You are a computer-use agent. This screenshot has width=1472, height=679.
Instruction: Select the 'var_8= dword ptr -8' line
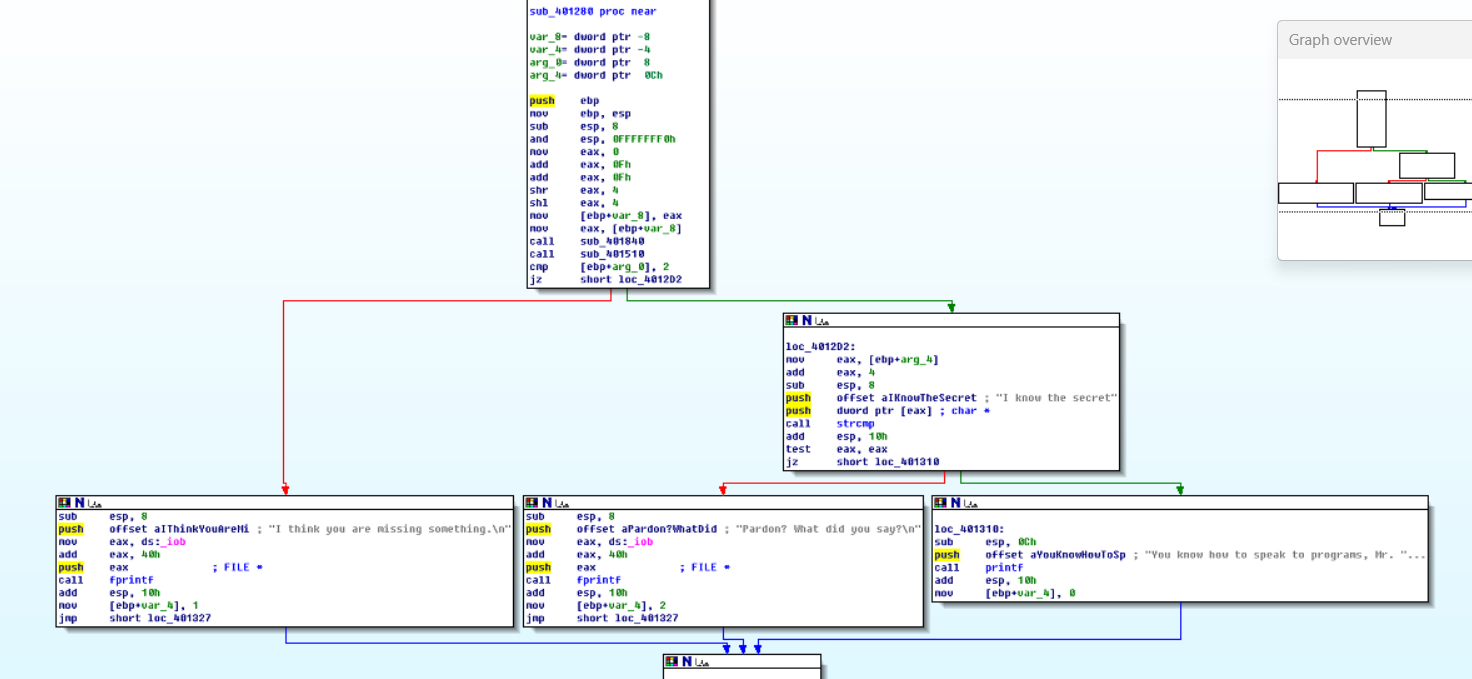(589, 37)
